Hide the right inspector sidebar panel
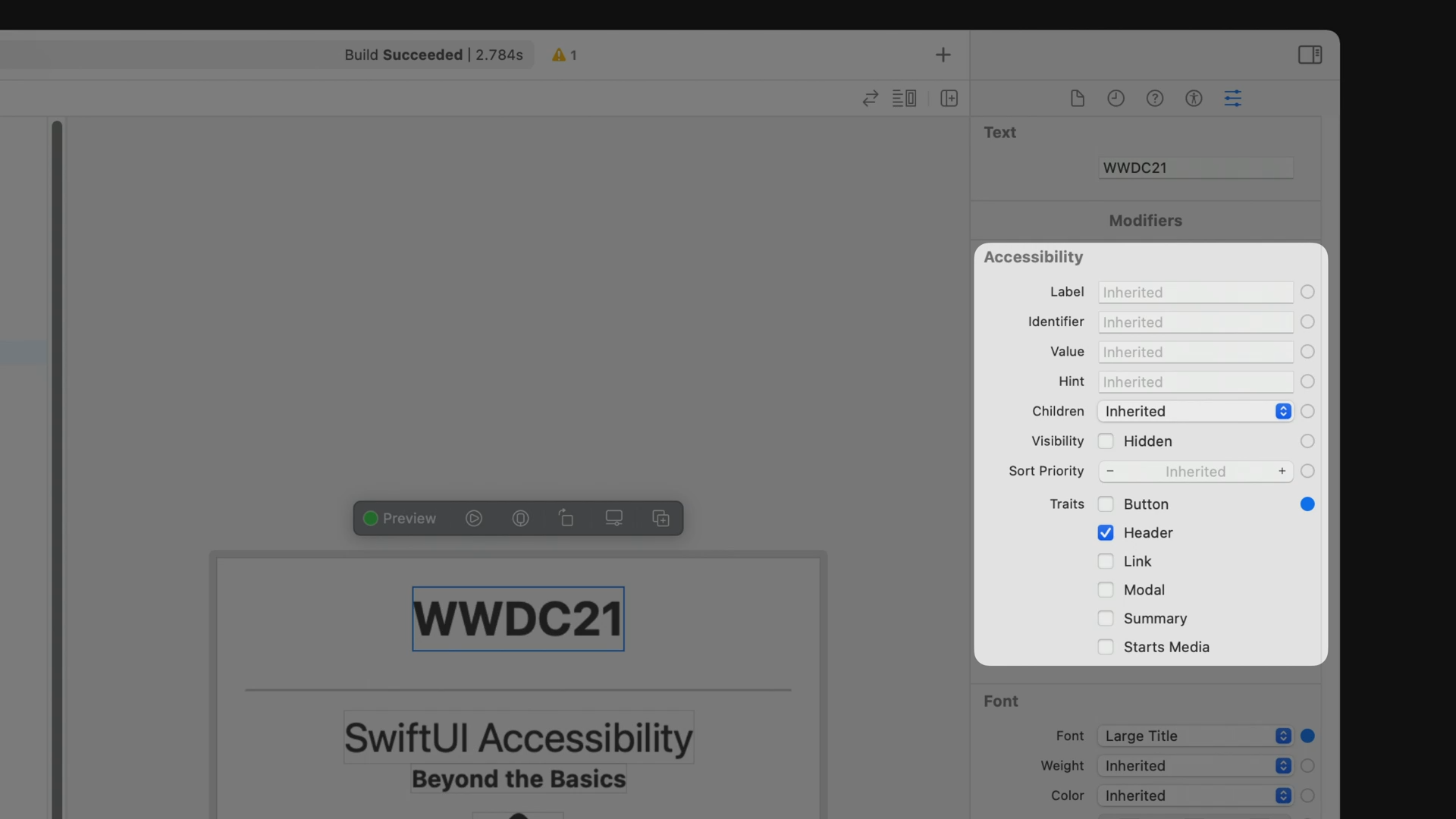This screenshot has height=819, width=1456. tap(1310, 55)
